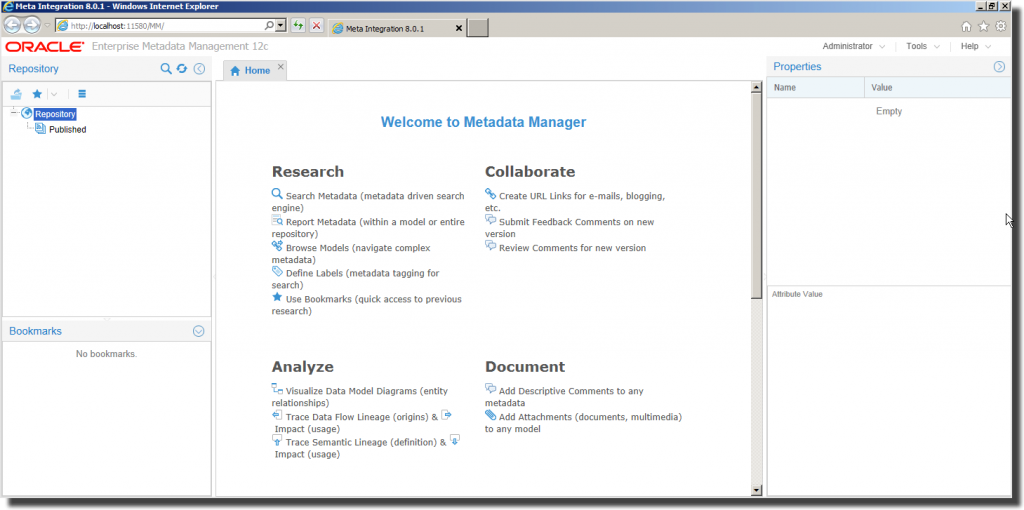Open Search Metadata link

pyautogui.click(x=368, y=202)
